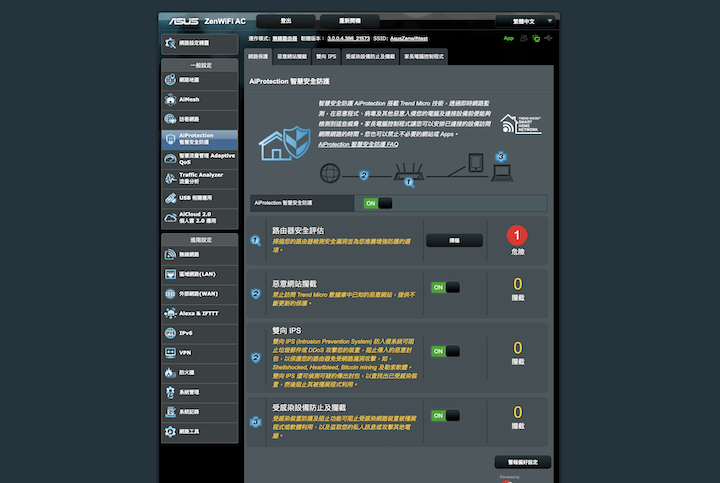Open the 繁體中文 language dropdown

tap(525, 22)
